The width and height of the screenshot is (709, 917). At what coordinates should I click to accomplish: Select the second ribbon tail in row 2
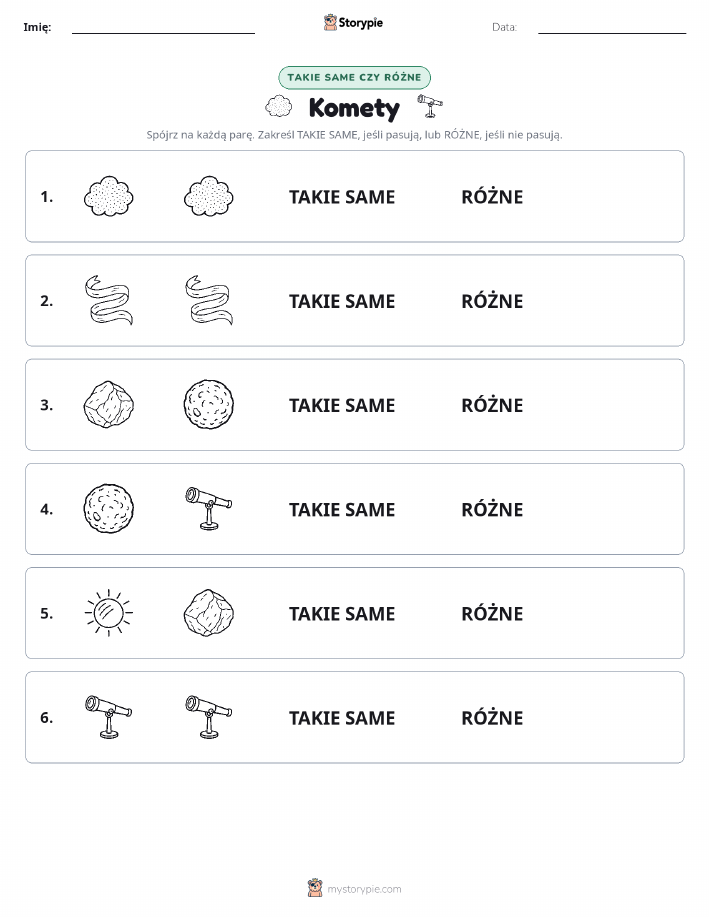coord(209,301)
